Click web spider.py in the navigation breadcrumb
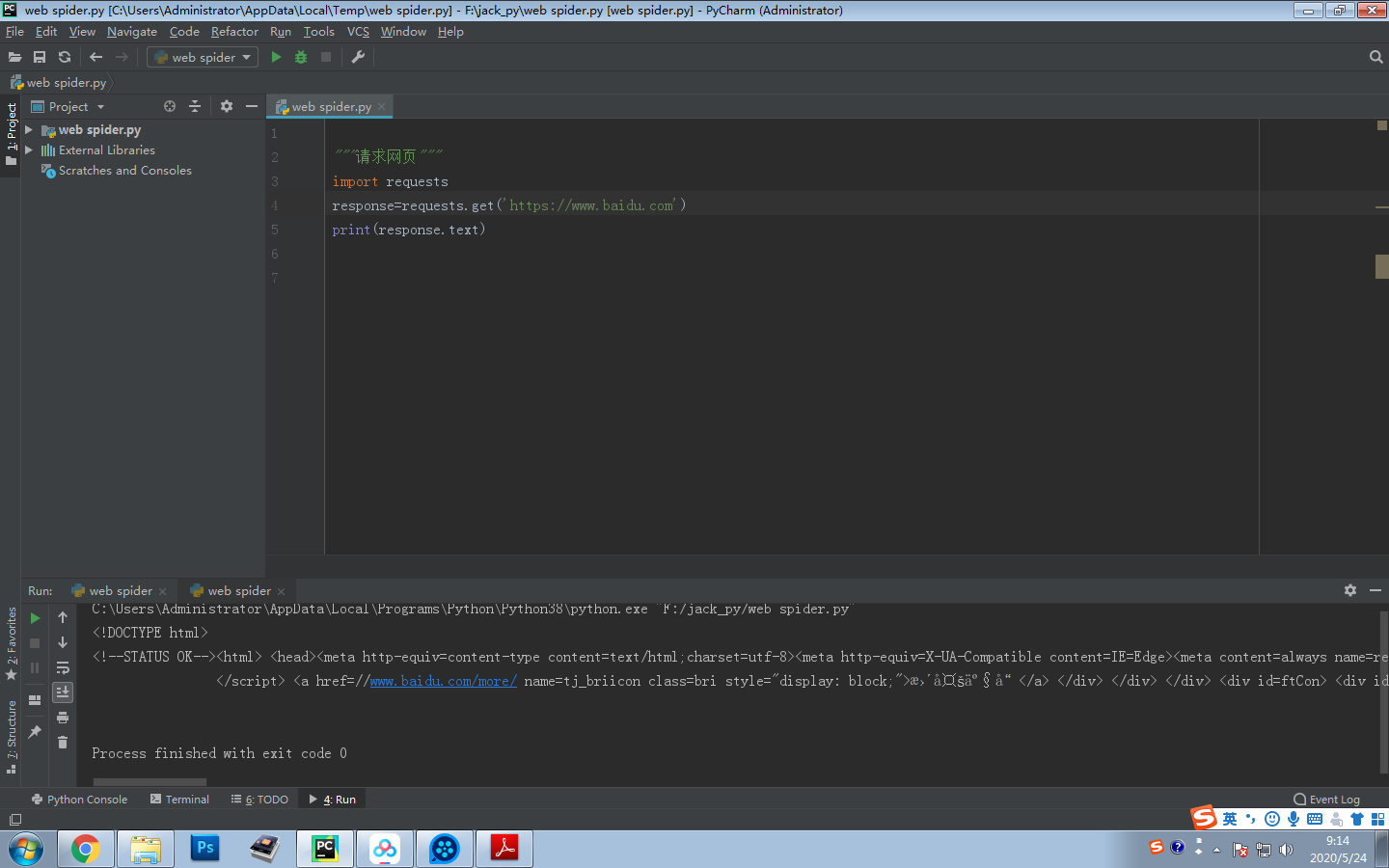Image resolution: width=1389 pixels, height=868 pixels. coord(58,83)
